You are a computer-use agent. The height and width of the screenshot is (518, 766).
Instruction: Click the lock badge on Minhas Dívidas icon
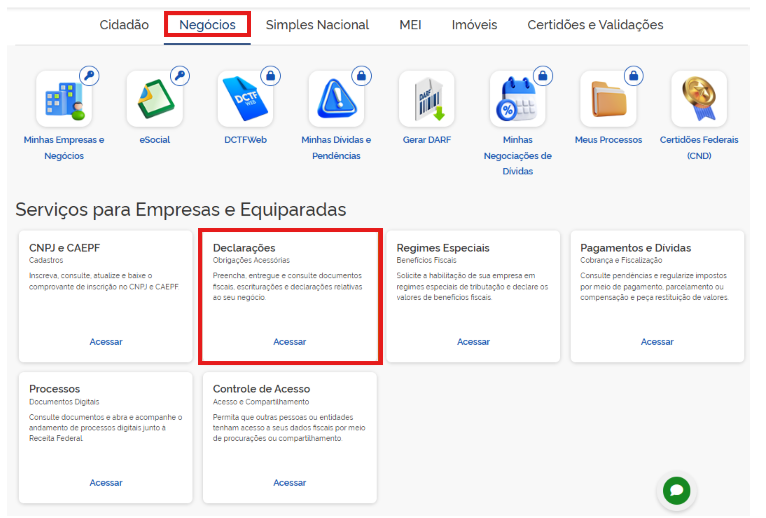(362, 76)
